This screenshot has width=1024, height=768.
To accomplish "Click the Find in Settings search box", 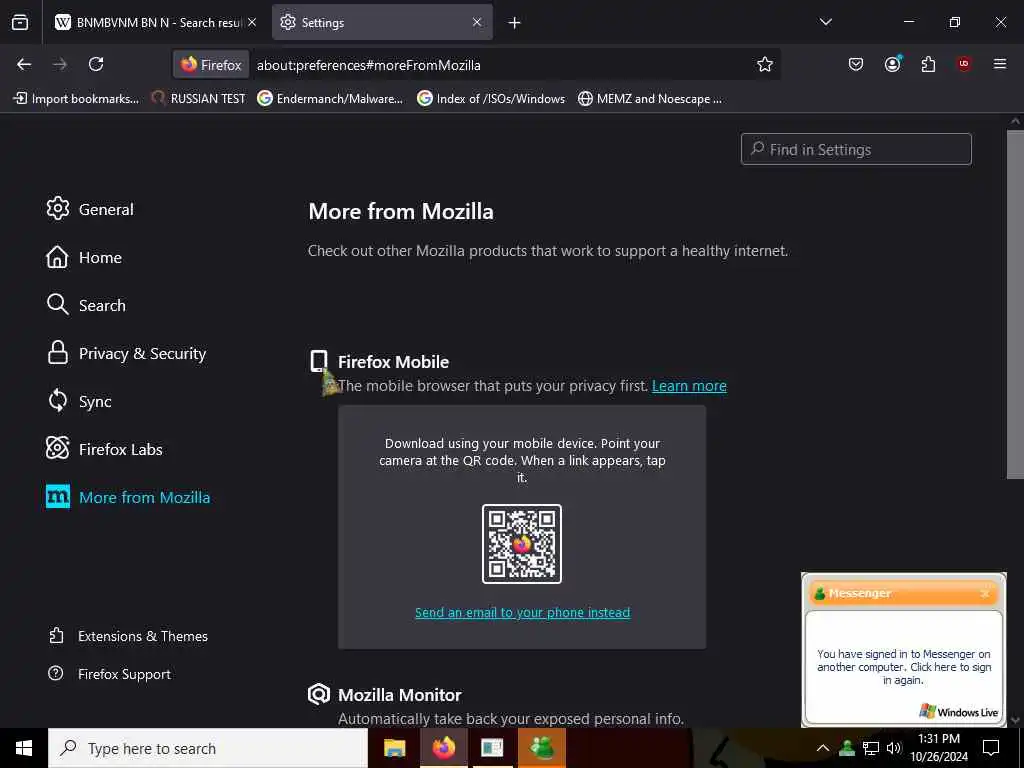I will (856, 150).
